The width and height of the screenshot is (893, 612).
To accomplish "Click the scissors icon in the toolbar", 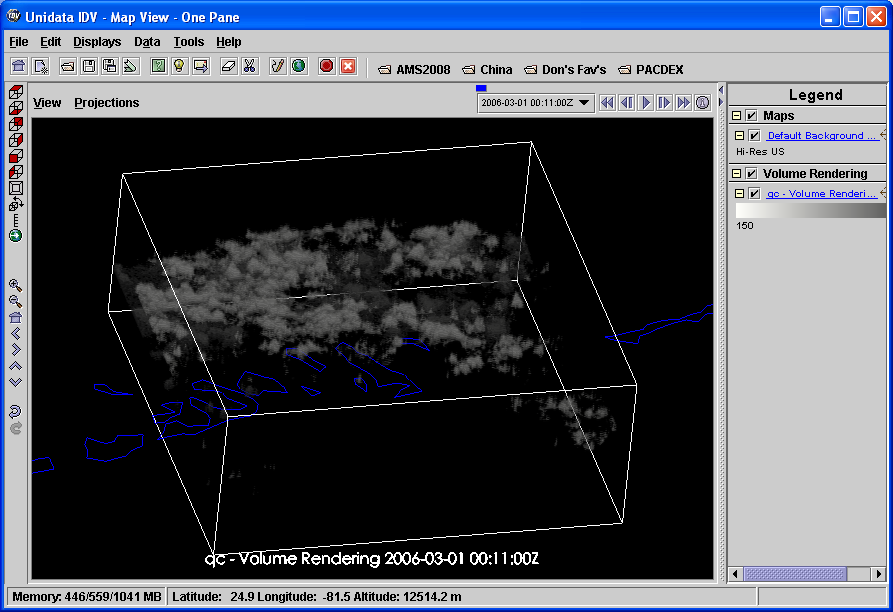I will (250, 66).
